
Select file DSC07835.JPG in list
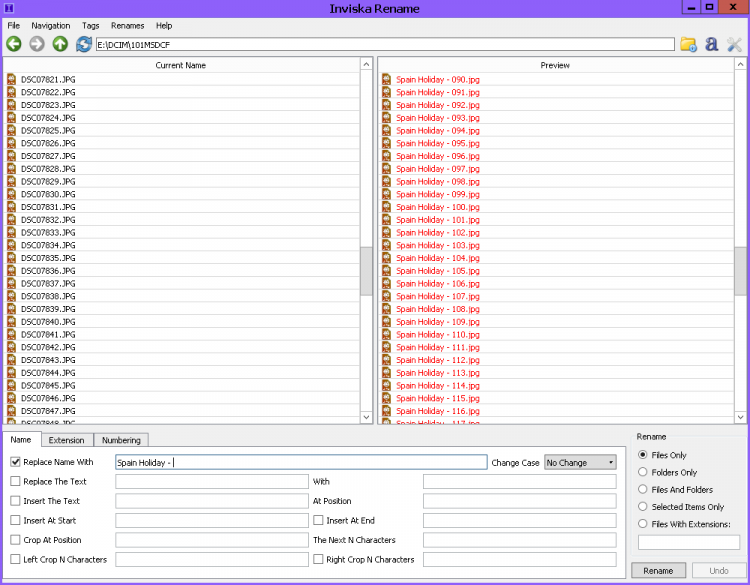pos(182,258)
